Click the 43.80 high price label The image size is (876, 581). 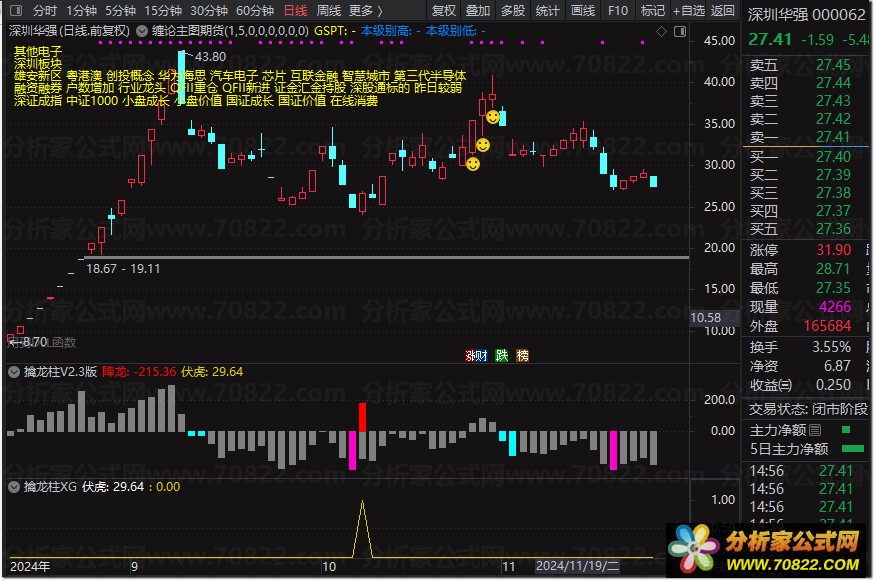click(x=210, y=57)
